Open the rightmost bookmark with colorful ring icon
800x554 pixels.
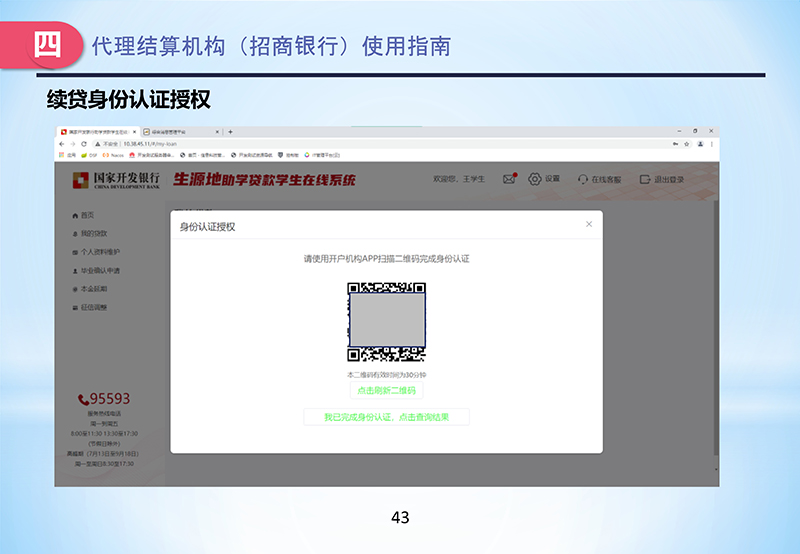(322, 155)
